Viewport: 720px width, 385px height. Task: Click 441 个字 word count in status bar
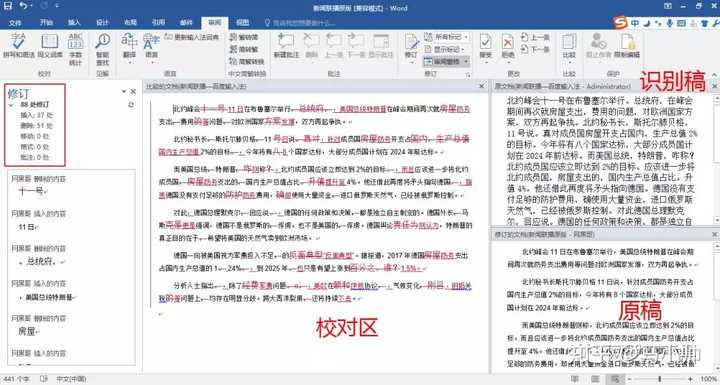point(16,379)
